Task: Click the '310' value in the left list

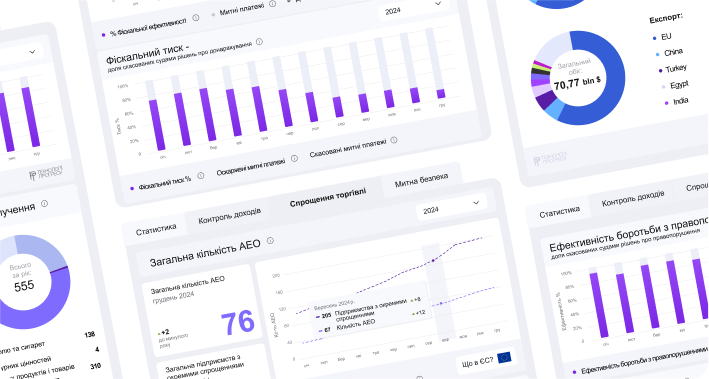Action: 95,366
